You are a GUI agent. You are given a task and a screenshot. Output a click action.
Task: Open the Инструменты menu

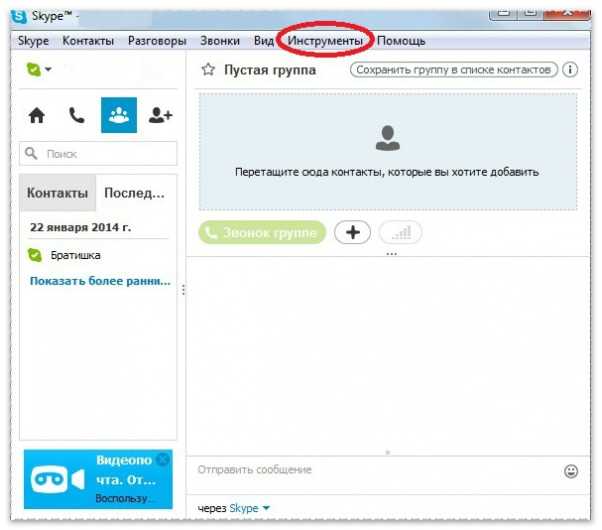pos(325,41)
